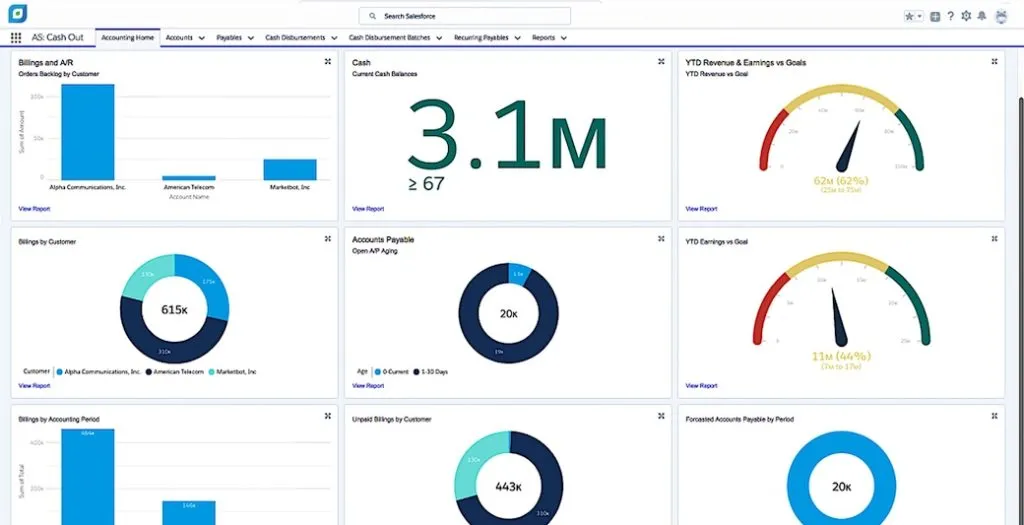Open the Payables tab dropdown chevron
The width and height of the screenshot is (1024, 525).
tap(251, 38)
